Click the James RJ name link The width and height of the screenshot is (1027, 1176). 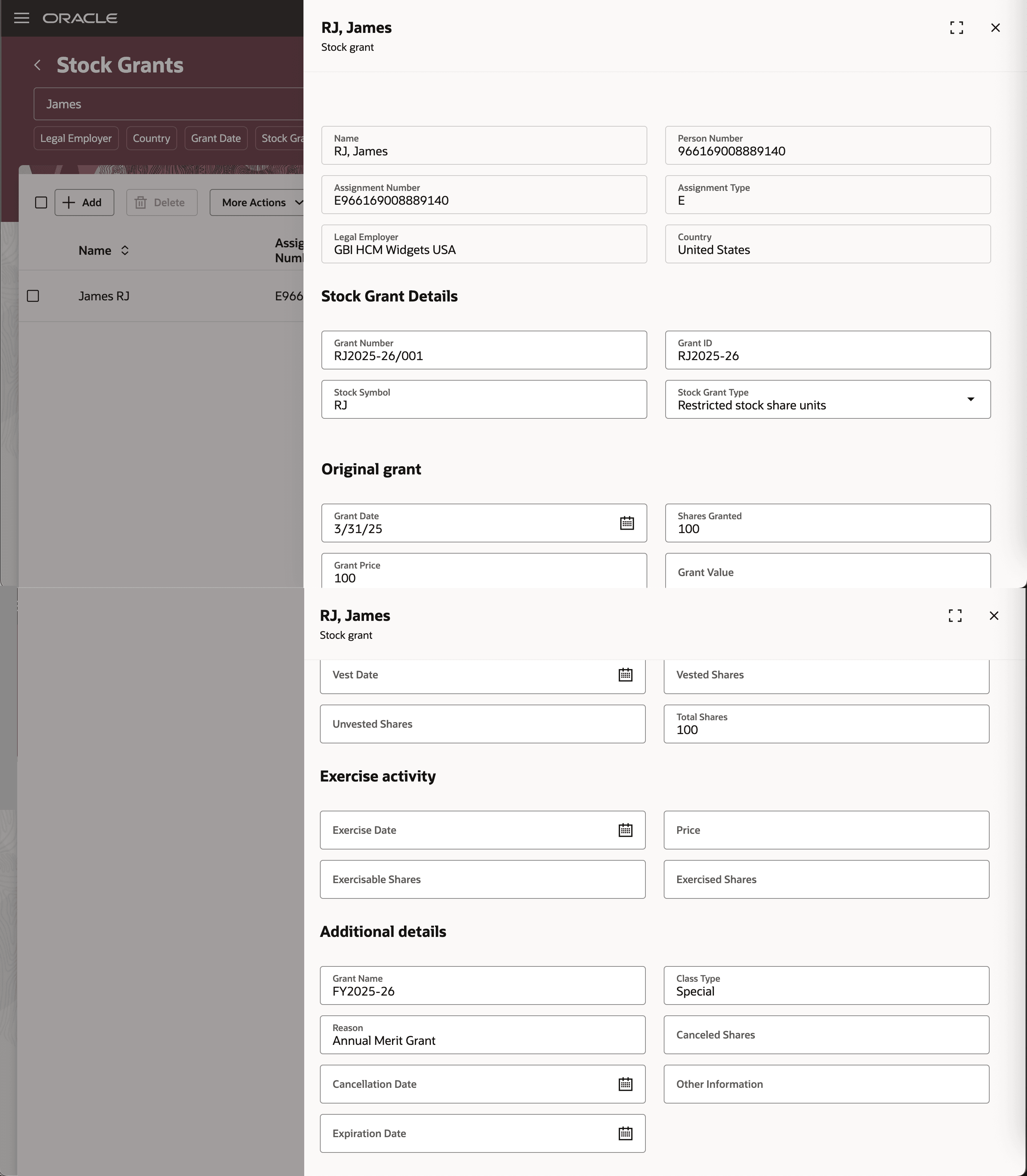pos(104,296)
